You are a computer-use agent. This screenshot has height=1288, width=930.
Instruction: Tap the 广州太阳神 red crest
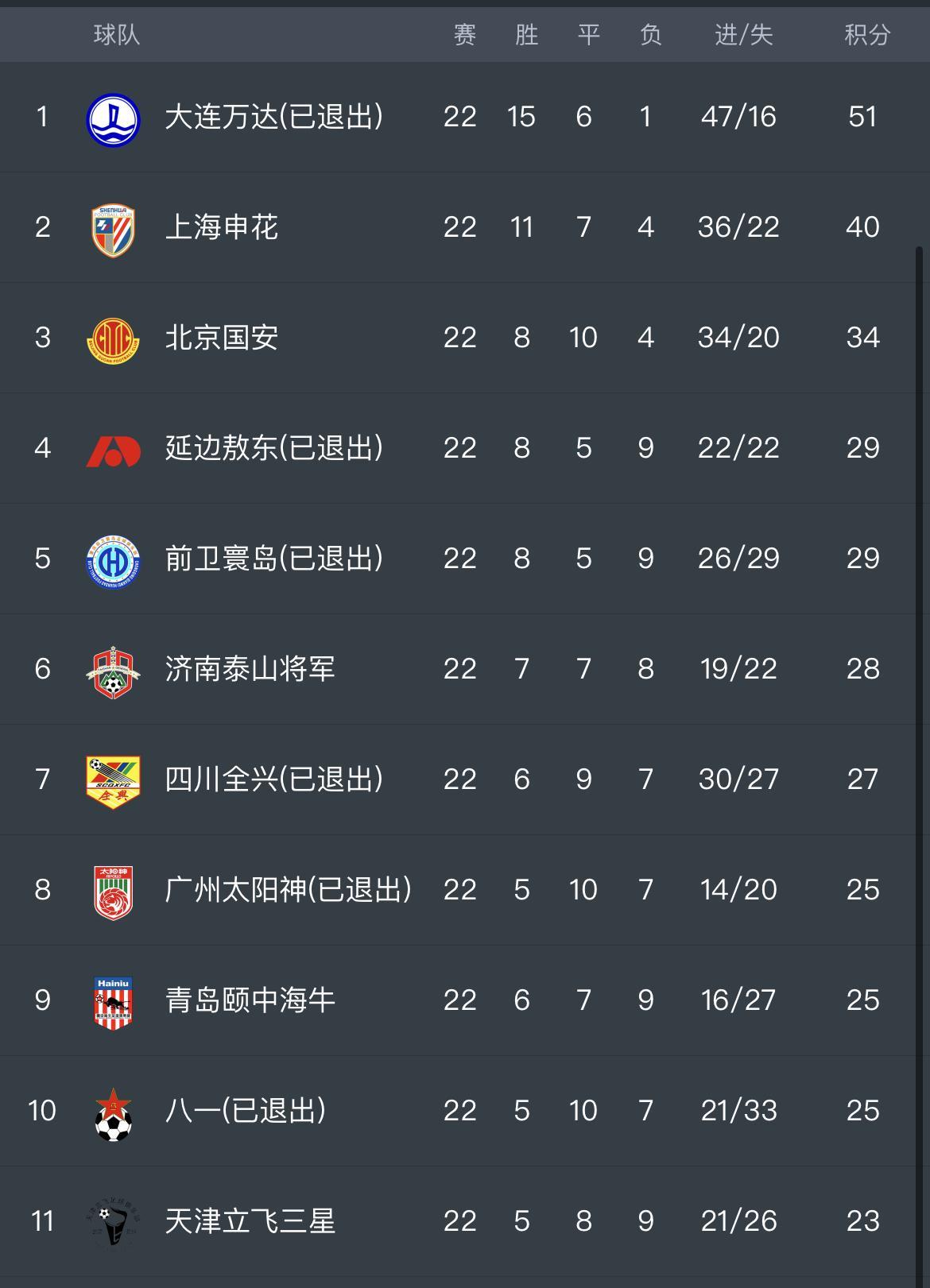pos(113,892)
